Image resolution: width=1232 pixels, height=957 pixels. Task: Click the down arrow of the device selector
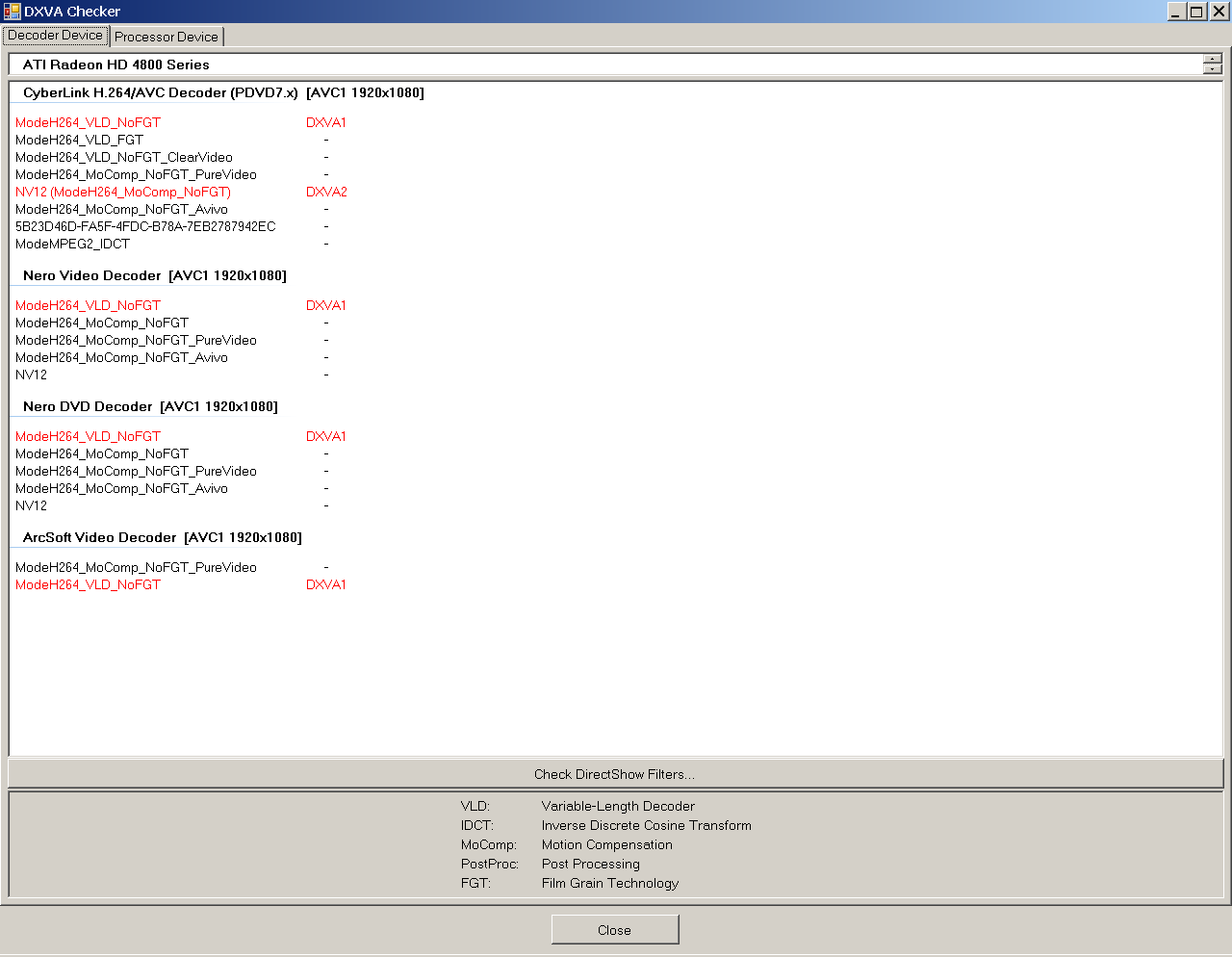click(x=1213, y=69)
